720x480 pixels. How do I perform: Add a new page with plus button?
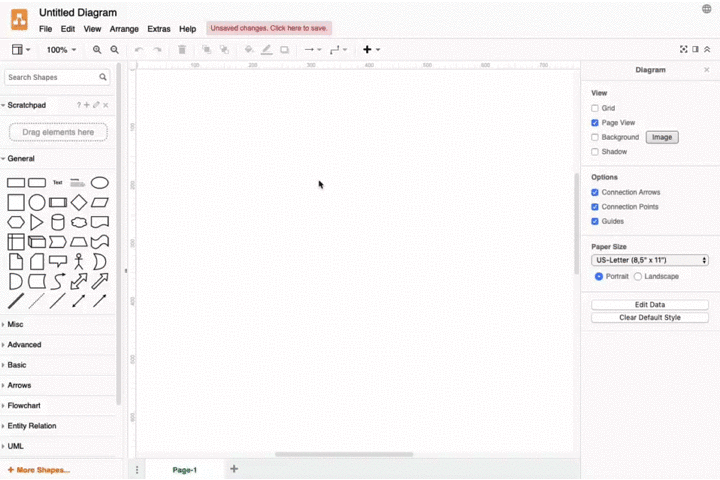coord(234,469)
